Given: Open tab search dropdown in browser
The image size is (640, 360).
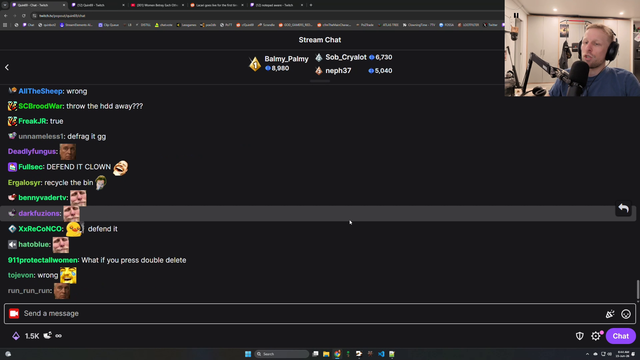Looking at the screenshot, I should [x=4, y=5].
